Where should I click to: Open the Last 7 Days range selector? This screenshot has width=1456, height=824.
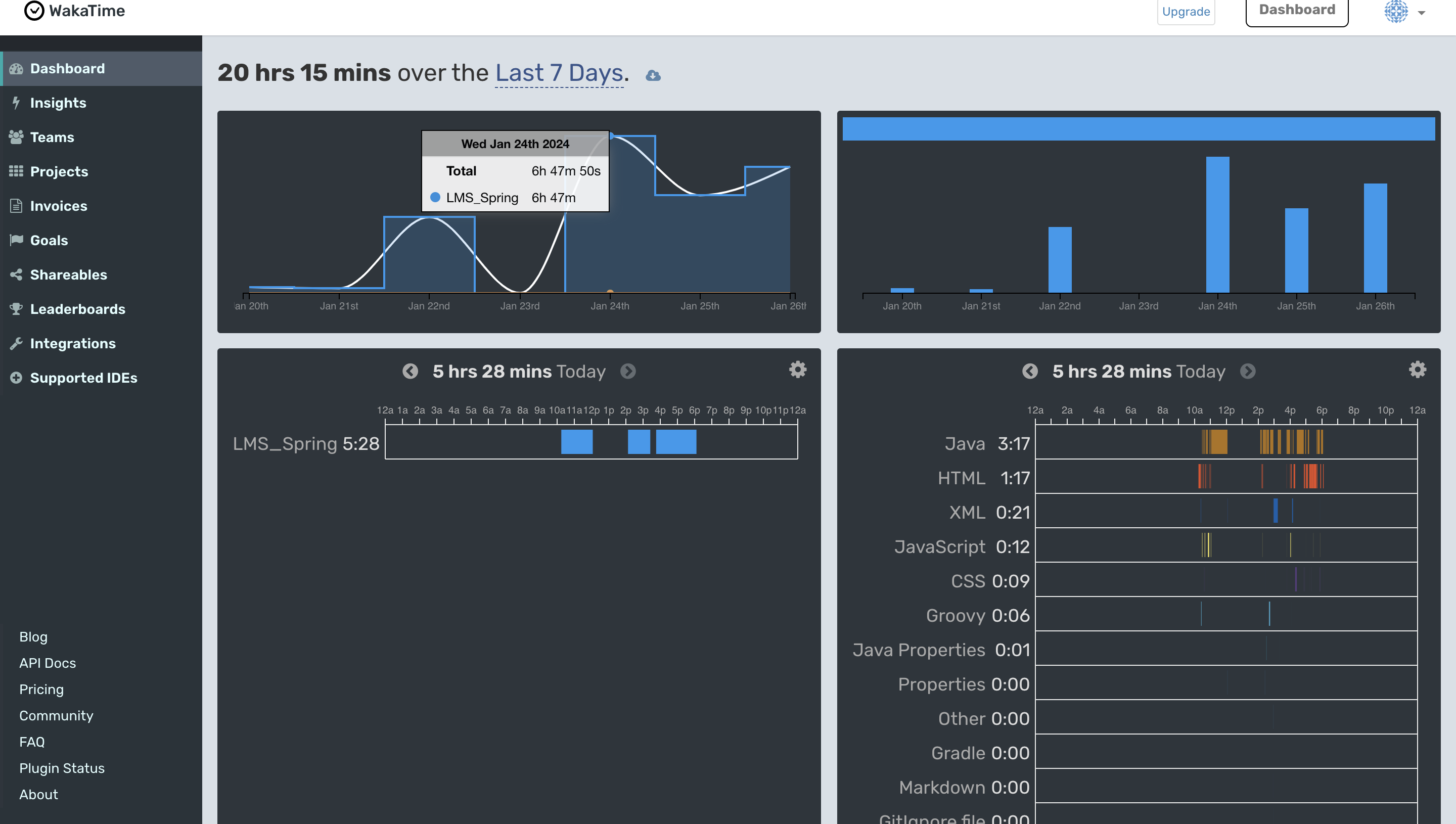(x=559, y=73)
